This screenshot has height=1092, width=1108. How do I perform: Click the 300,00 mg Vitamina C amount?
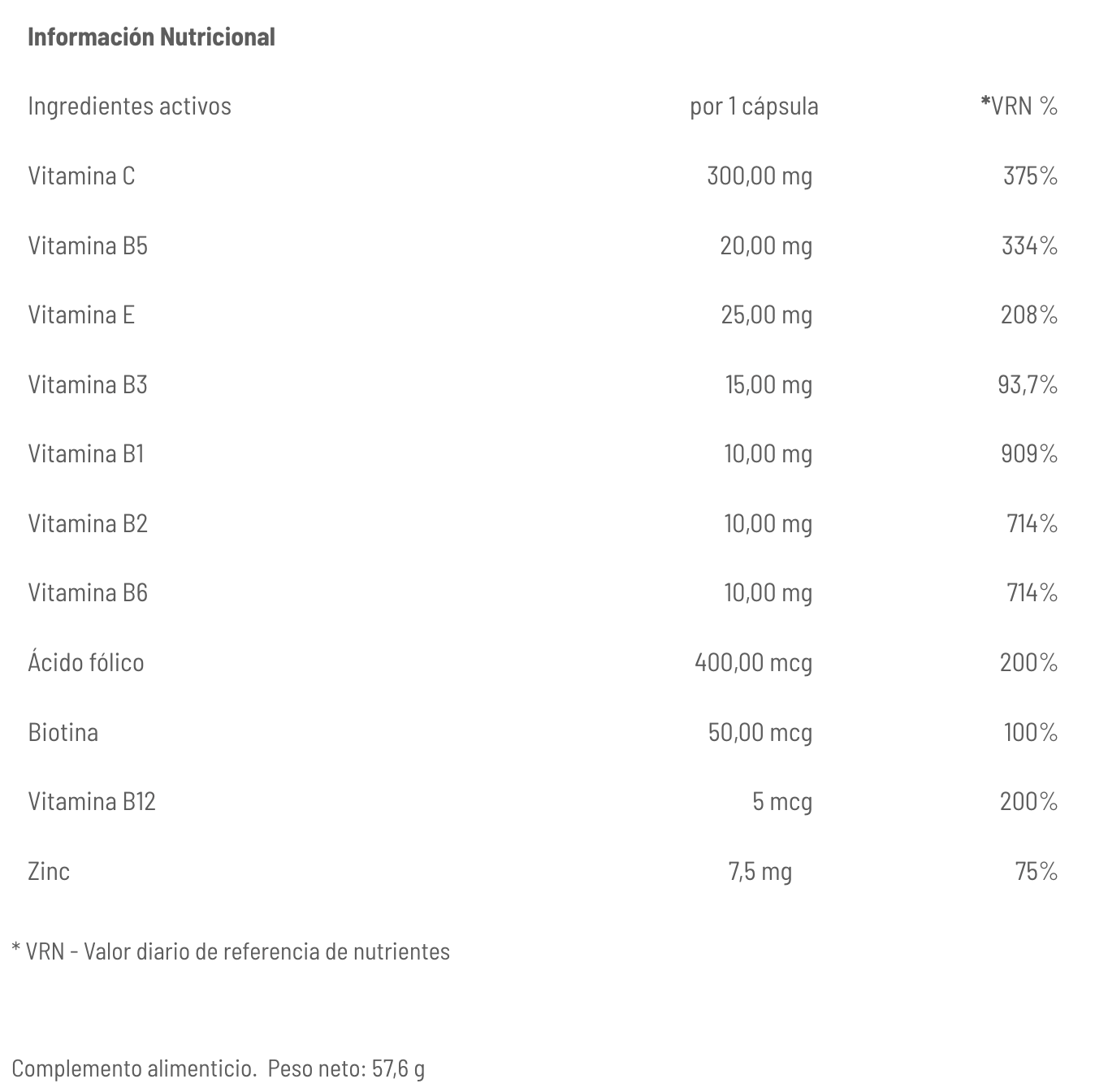(x=759, y=175)
